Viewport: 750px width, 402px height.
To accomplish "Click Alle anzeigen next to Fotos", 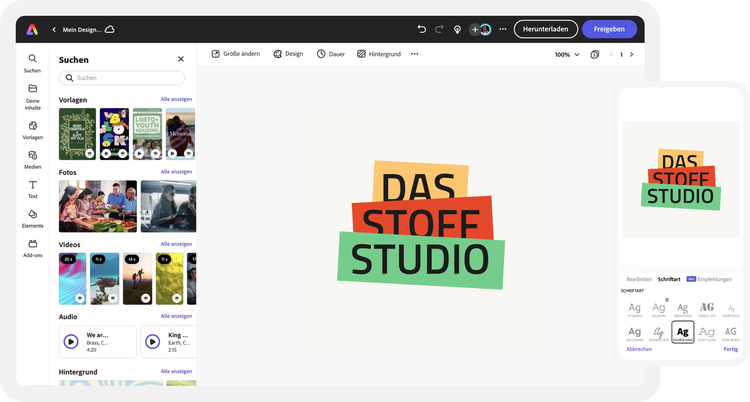I will click(176, 171).
